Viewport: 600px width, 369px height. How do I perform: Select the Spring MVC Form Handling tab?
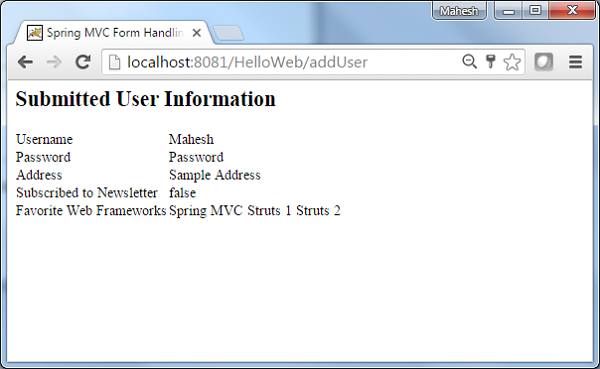coord(111,33)
